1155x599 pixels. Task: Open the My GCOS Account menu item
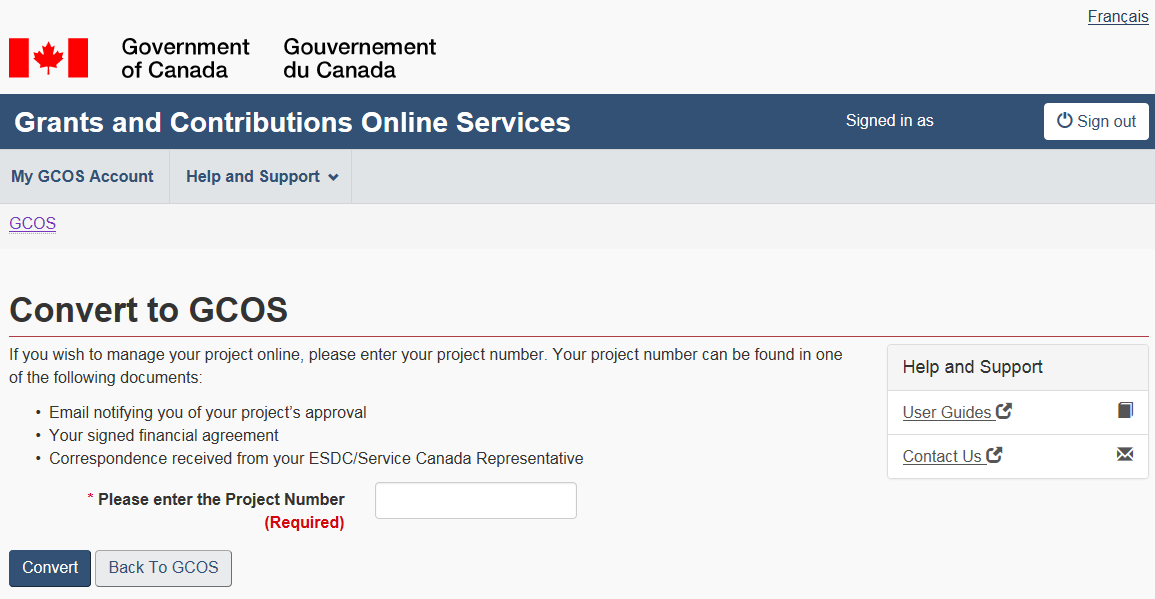82,177
